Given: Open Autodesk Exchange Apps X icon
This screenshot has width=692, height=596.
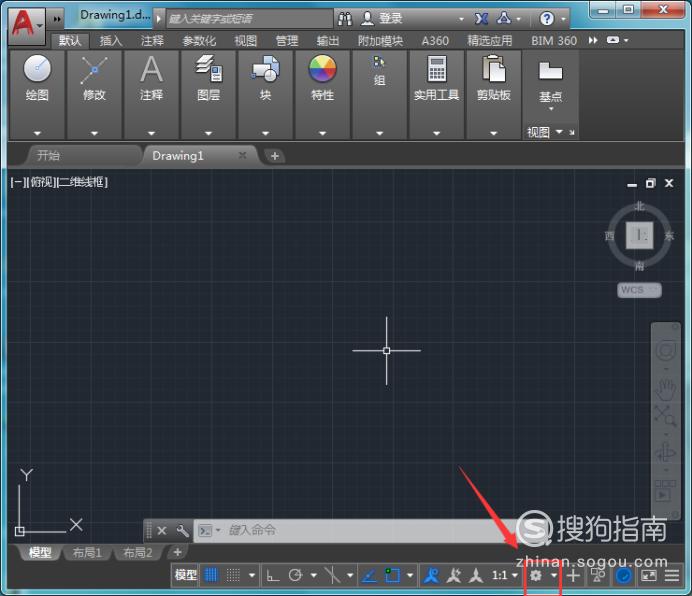Looking at the screenshot, I should (481, 19).
